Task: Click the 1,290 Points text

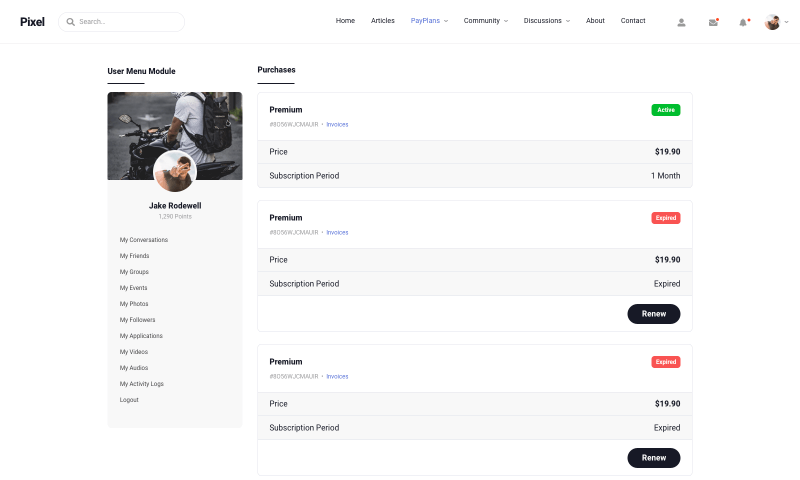Action: point(175,217)
